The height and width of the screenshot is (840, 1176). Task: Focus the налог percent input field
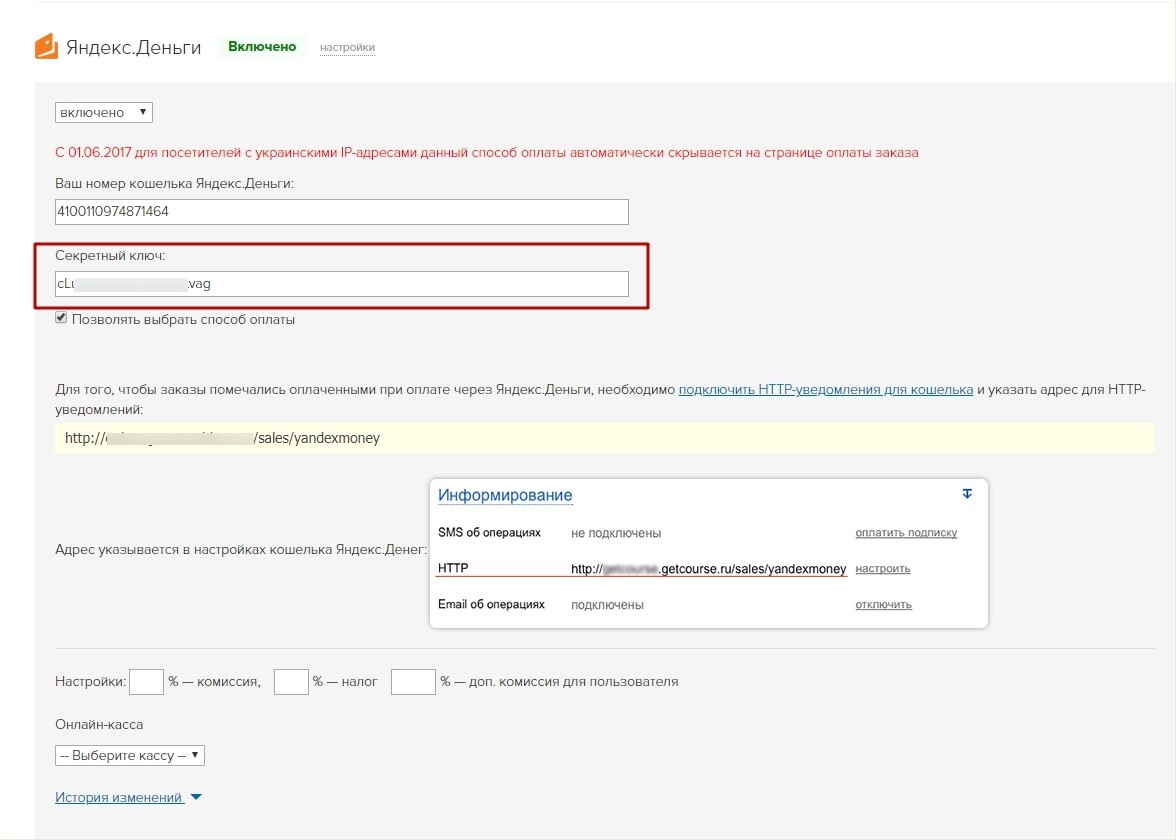[x=291, y=682]
